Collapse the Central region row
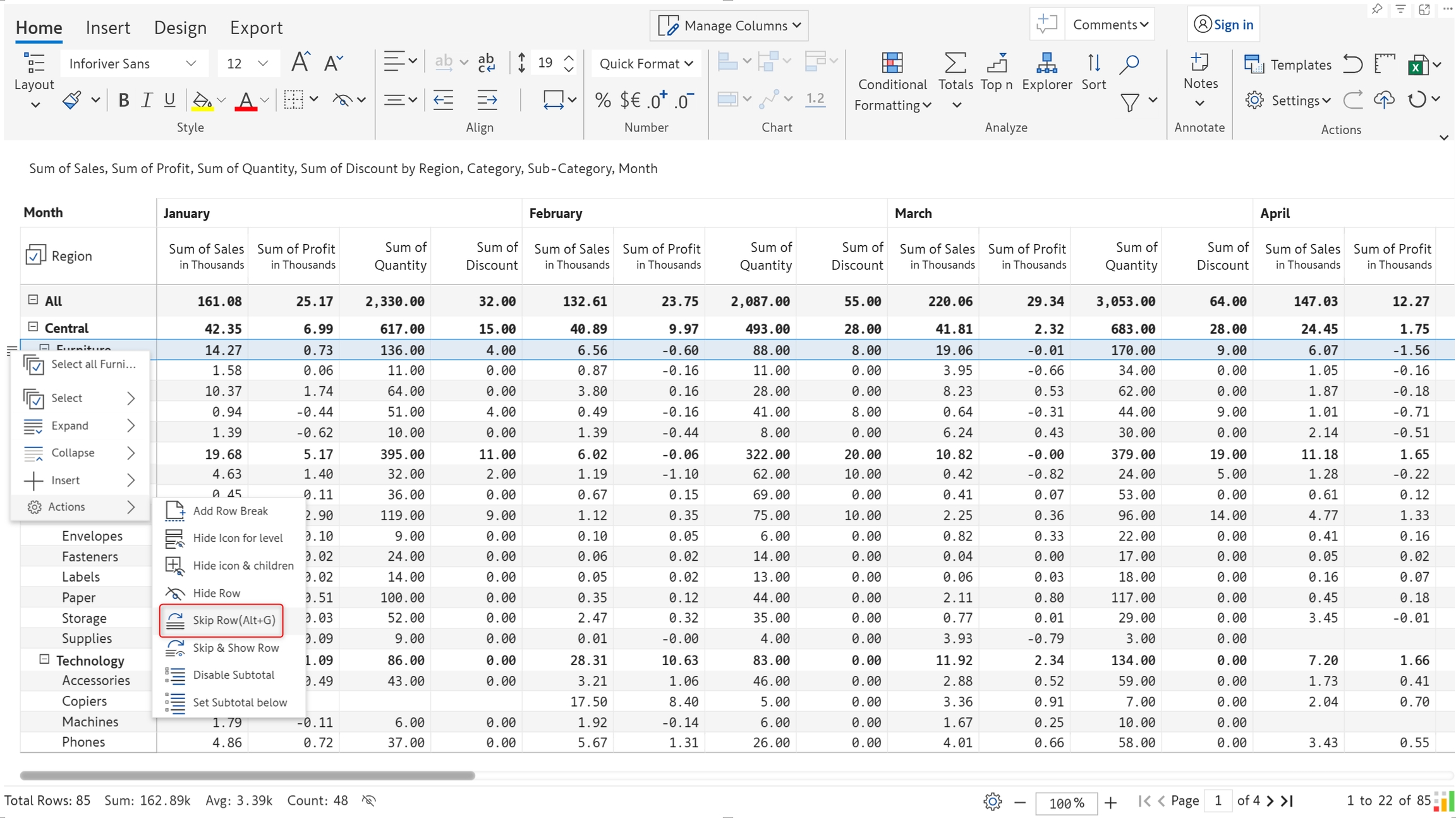The width and height of the screenshot is (1456, 818). pyautogui.click(x=33, y=327)
